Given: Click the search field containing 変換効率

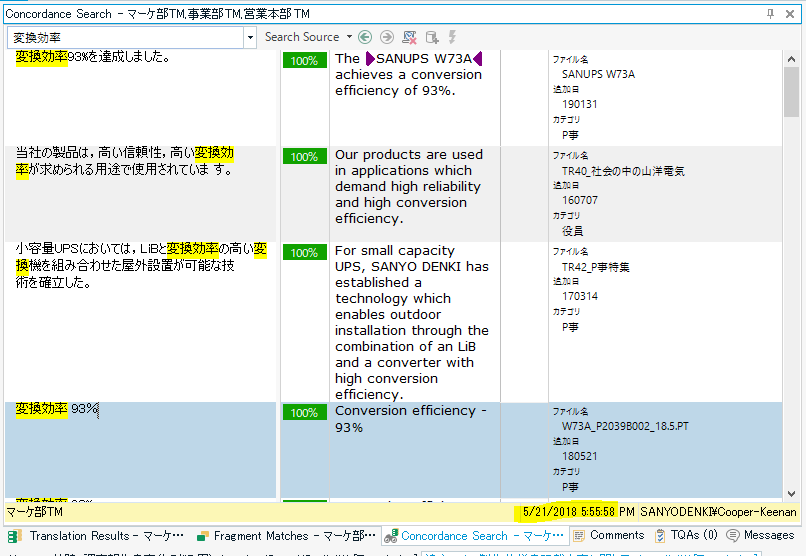Looking at the screenshot, I should coord(125,38).
